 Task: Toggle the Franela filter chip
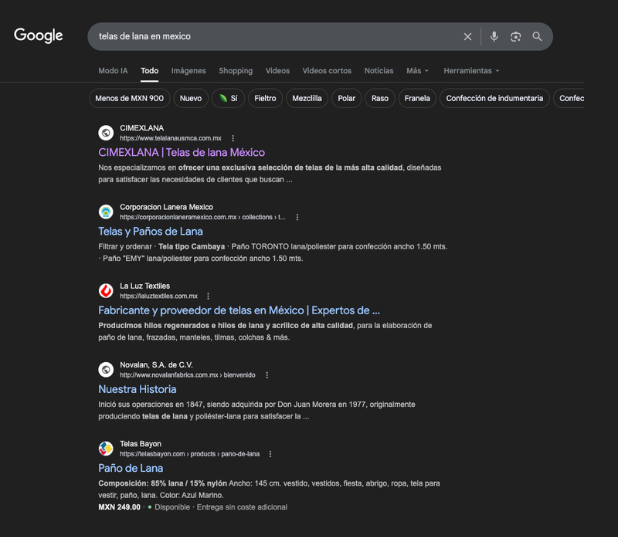(x=417, y=98)
